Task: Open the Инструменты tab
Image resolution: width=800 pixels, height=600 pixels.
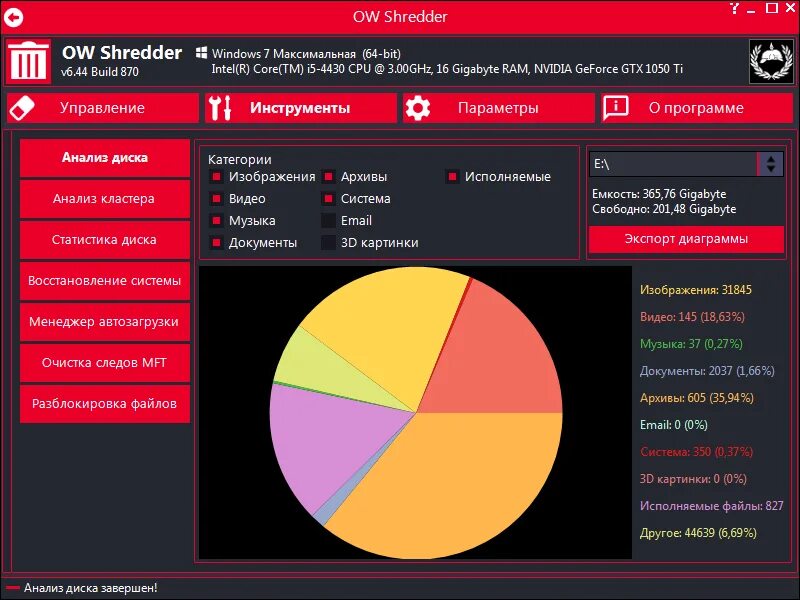Action: pyautogui.click(x=301, y=108)
